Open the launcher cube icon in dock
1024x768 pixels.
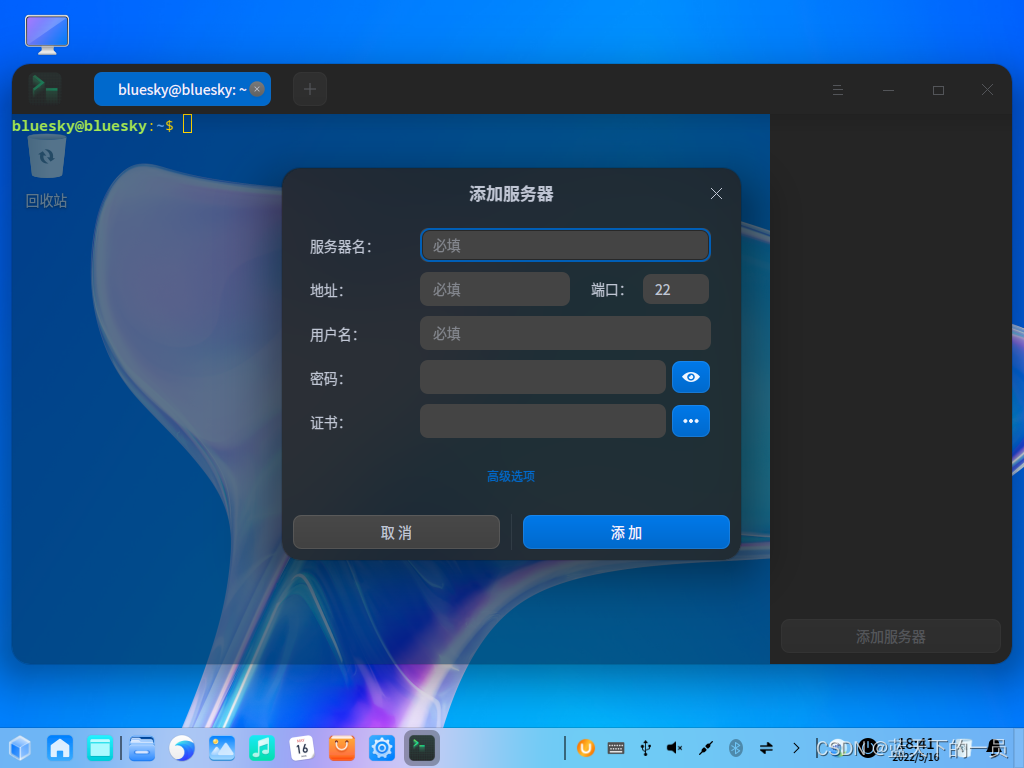coord(20,748)
